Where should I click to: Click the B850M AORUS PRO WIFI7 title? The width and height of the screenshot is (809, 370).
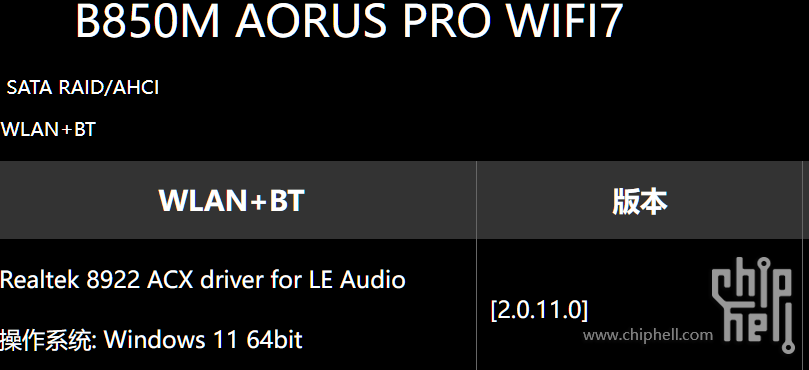point(349,21)
